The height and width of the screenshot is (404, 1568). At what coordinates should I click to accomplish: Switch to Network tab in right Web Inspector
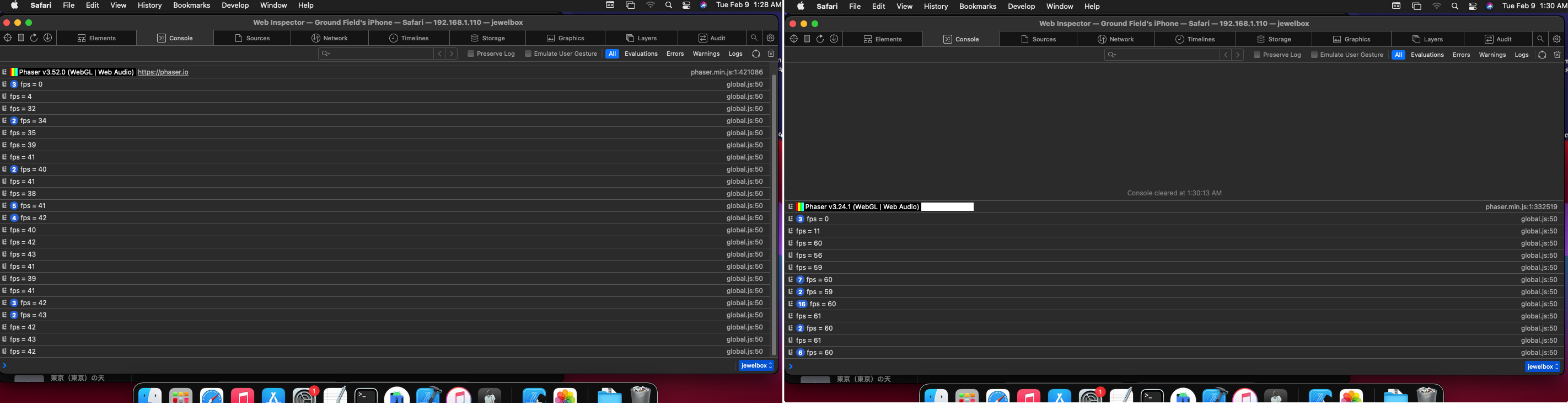(x=1116, y=39)
